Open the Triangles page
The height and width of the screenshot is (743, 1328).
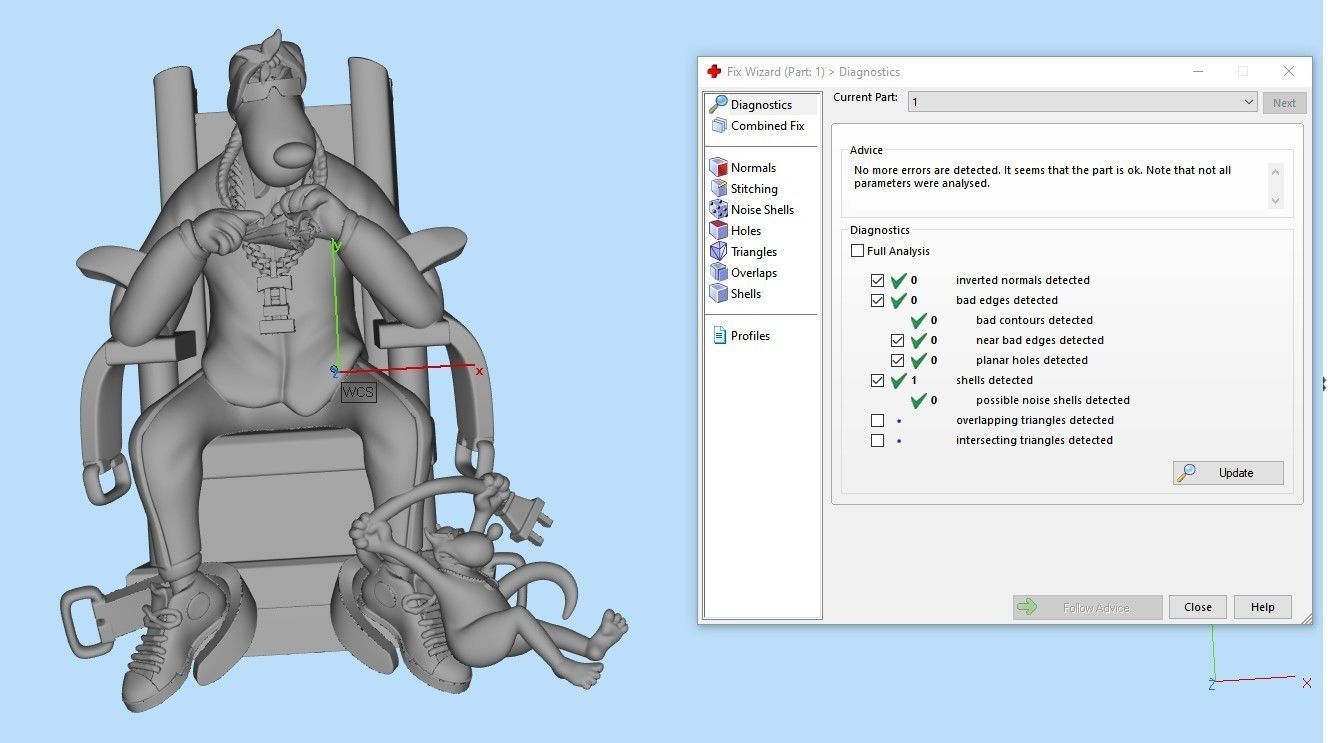pyautogui.click(x=754, y=252)
